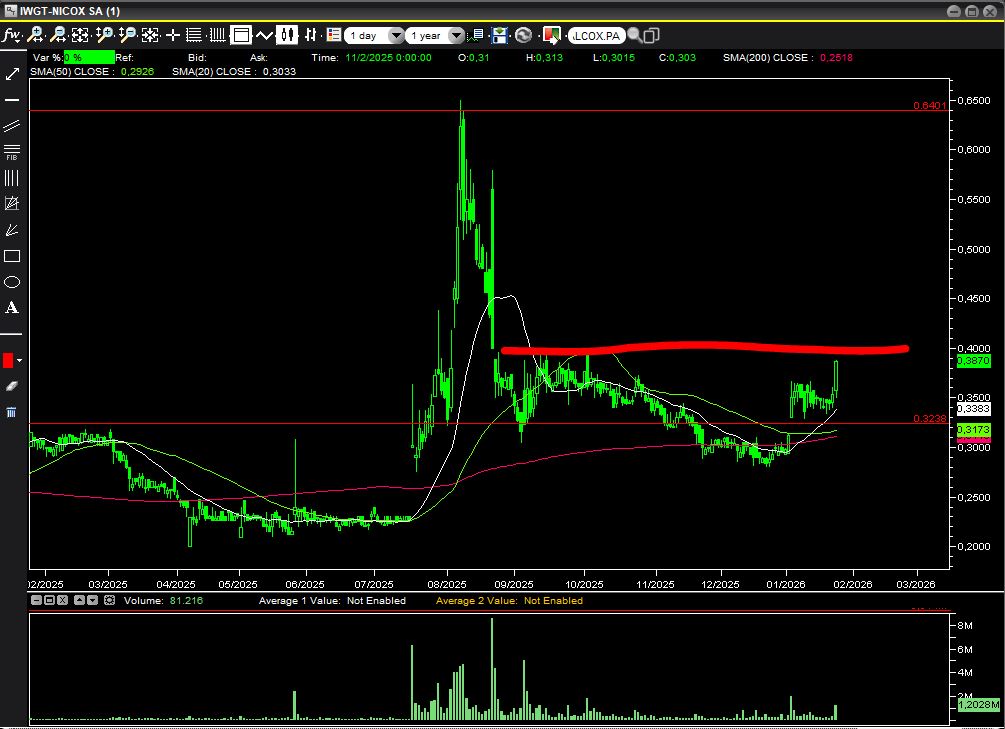This screenshot has height=729, width=1005.
Task: Toggle line chart style
Action: pos(264,35)
